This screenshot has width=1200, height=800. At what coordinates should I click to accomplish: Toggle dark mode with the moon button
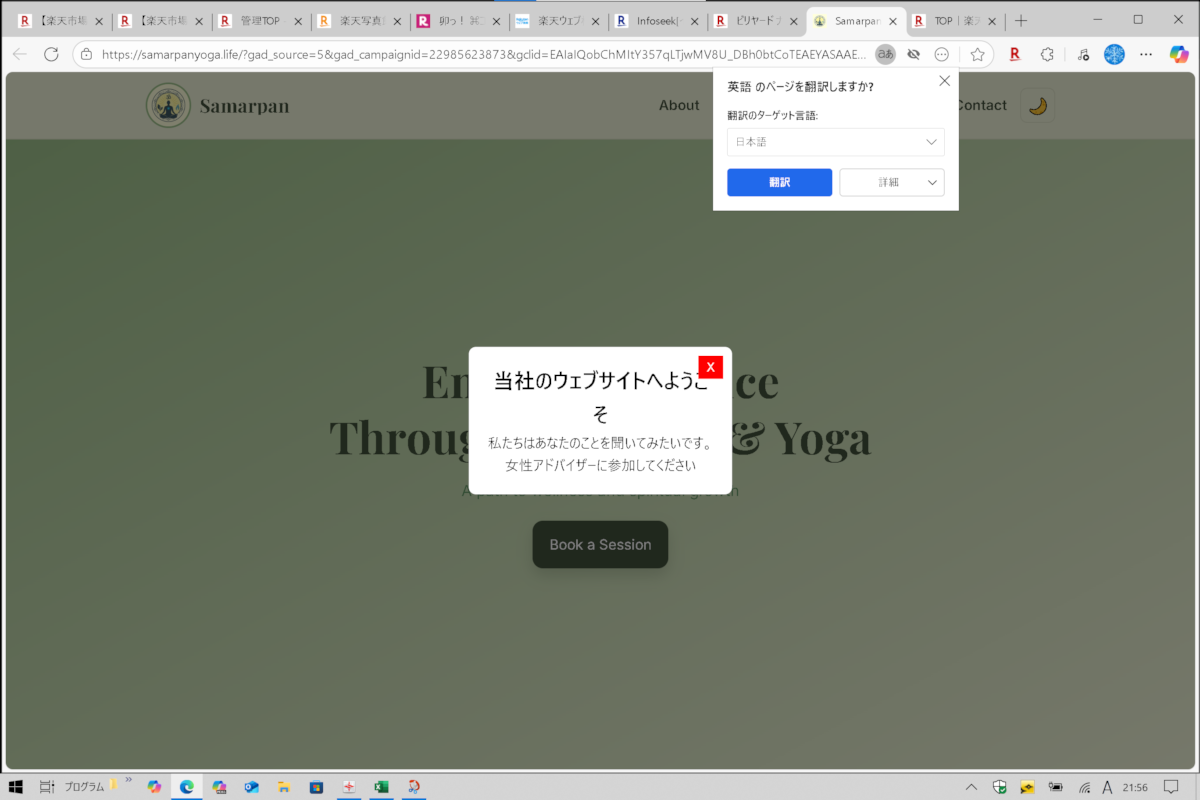pyautogui.click(x=1037, y=105)
